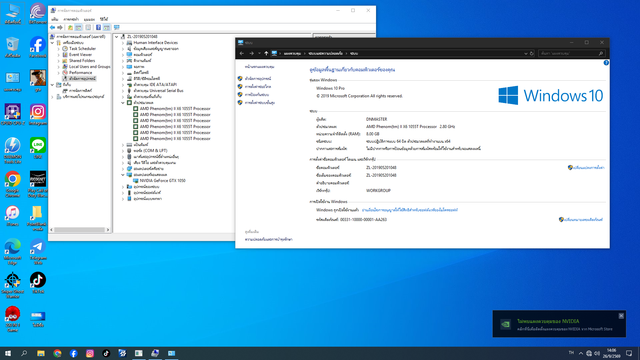
Task: Click the help question-mark icon in Computer Management toolbar
Action: point(98,27)
